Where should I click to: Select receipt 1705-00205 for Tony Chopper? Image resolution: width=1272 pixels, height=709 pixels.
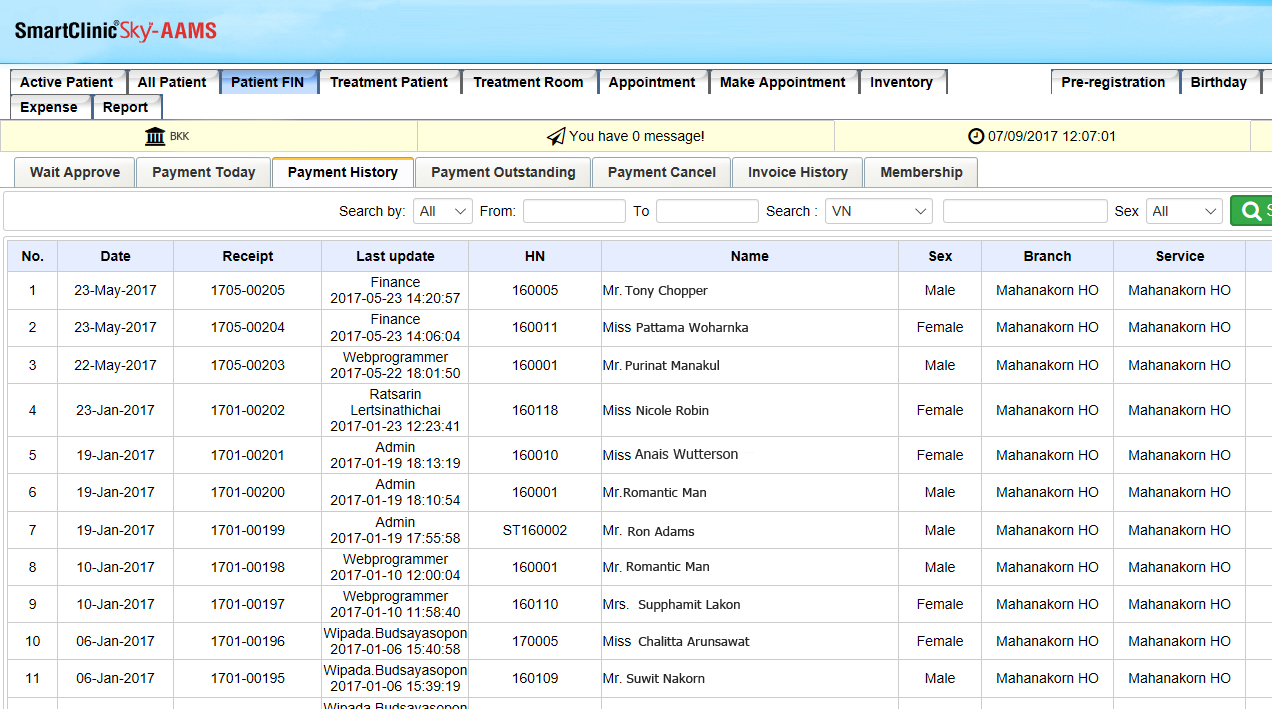pyautogui.click(x=247, y=290)
